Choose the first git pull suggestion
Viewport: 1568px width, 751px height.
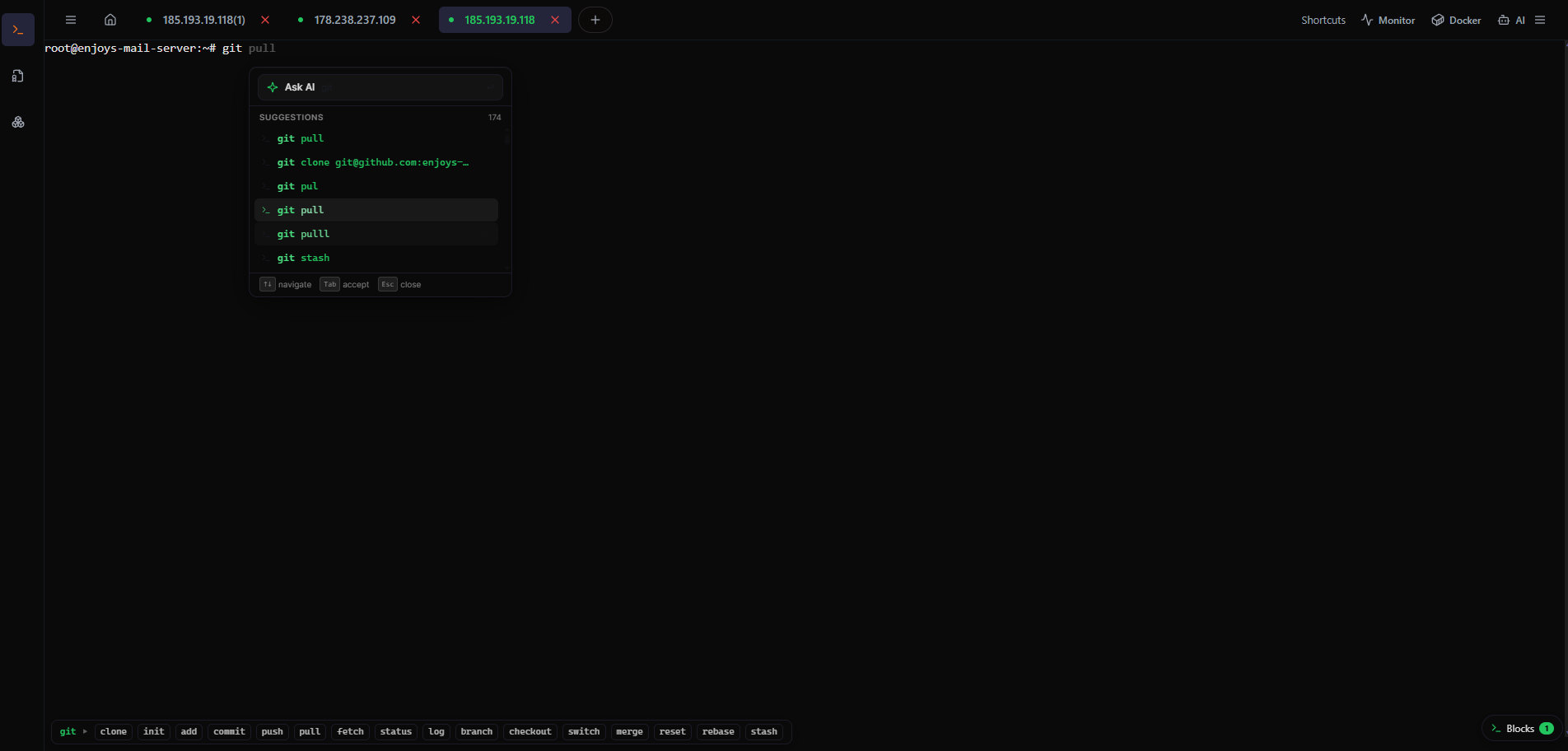pos(376,138)
